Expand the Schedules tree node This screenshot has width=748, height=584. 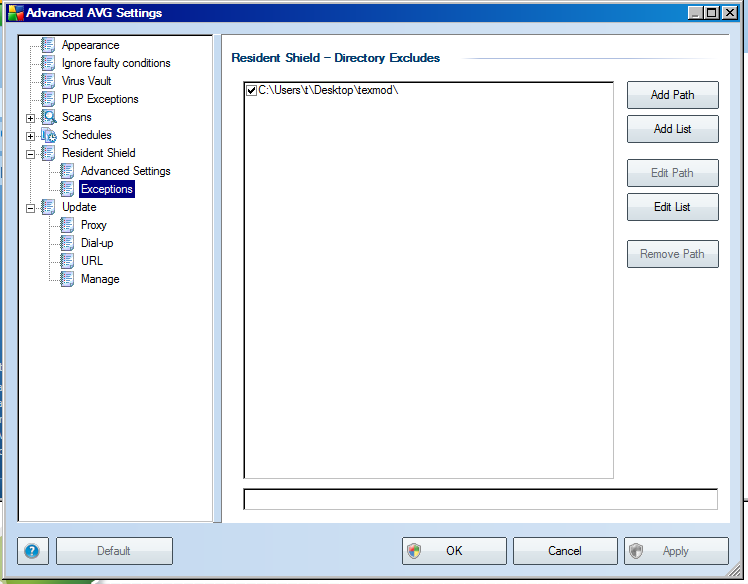(x=31, y=136)
